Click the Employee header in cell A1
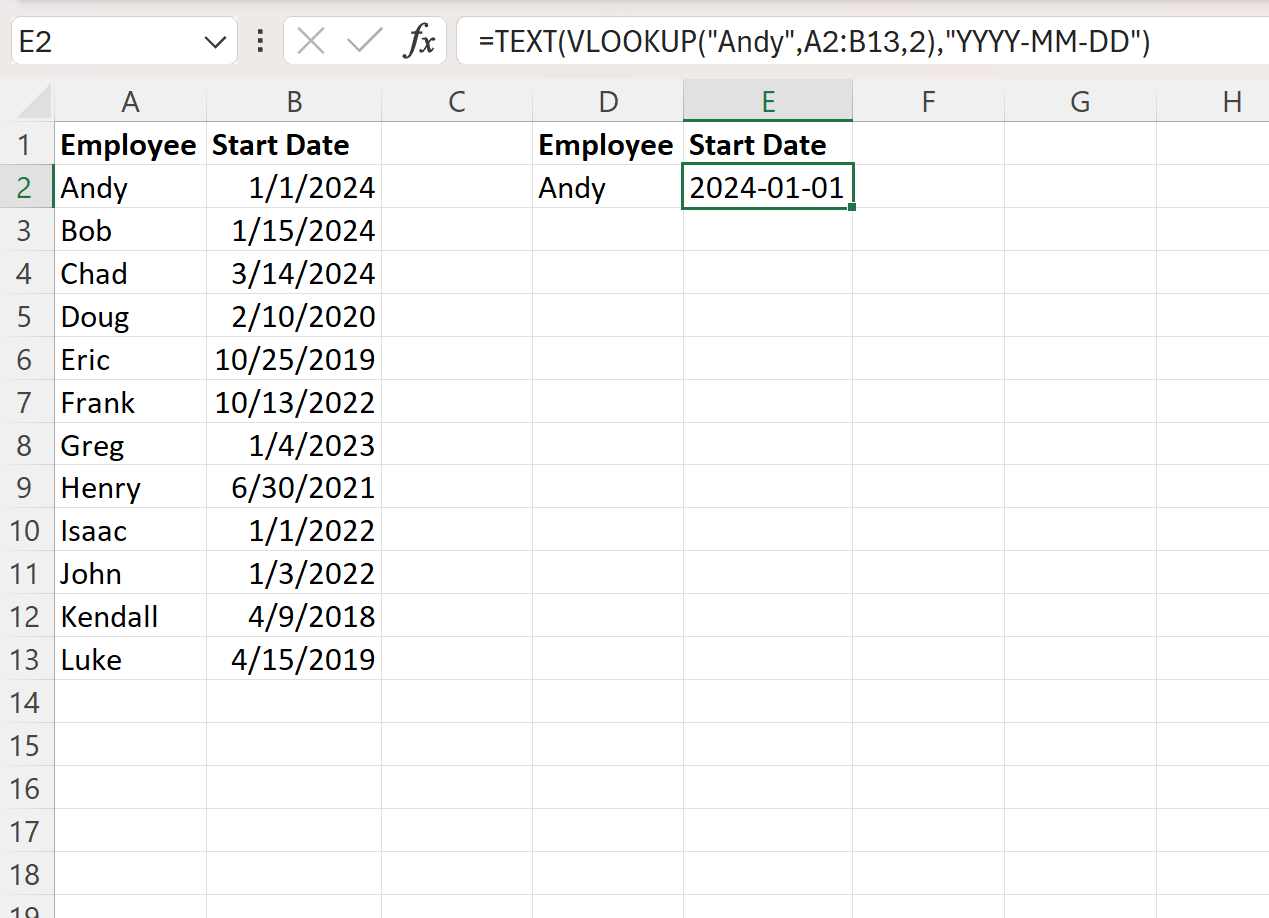1269x918 pixels. click(x=130, y=145)
